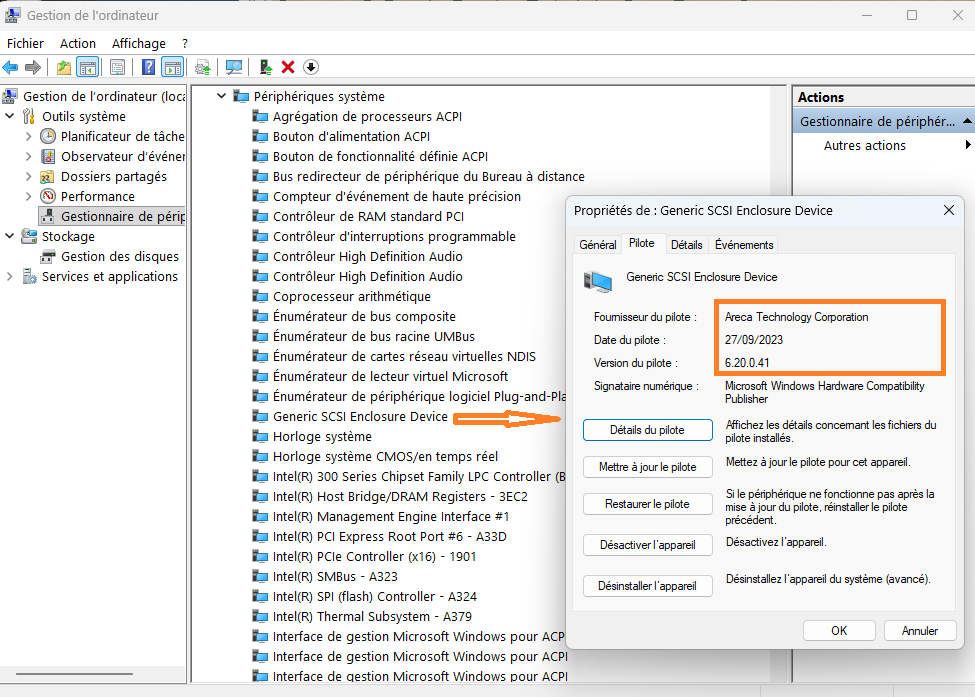Image resolution: width=975 pixels, height=697 pixels.
Task: Collapse the Périphériques système category
Action: coord(221,96)
